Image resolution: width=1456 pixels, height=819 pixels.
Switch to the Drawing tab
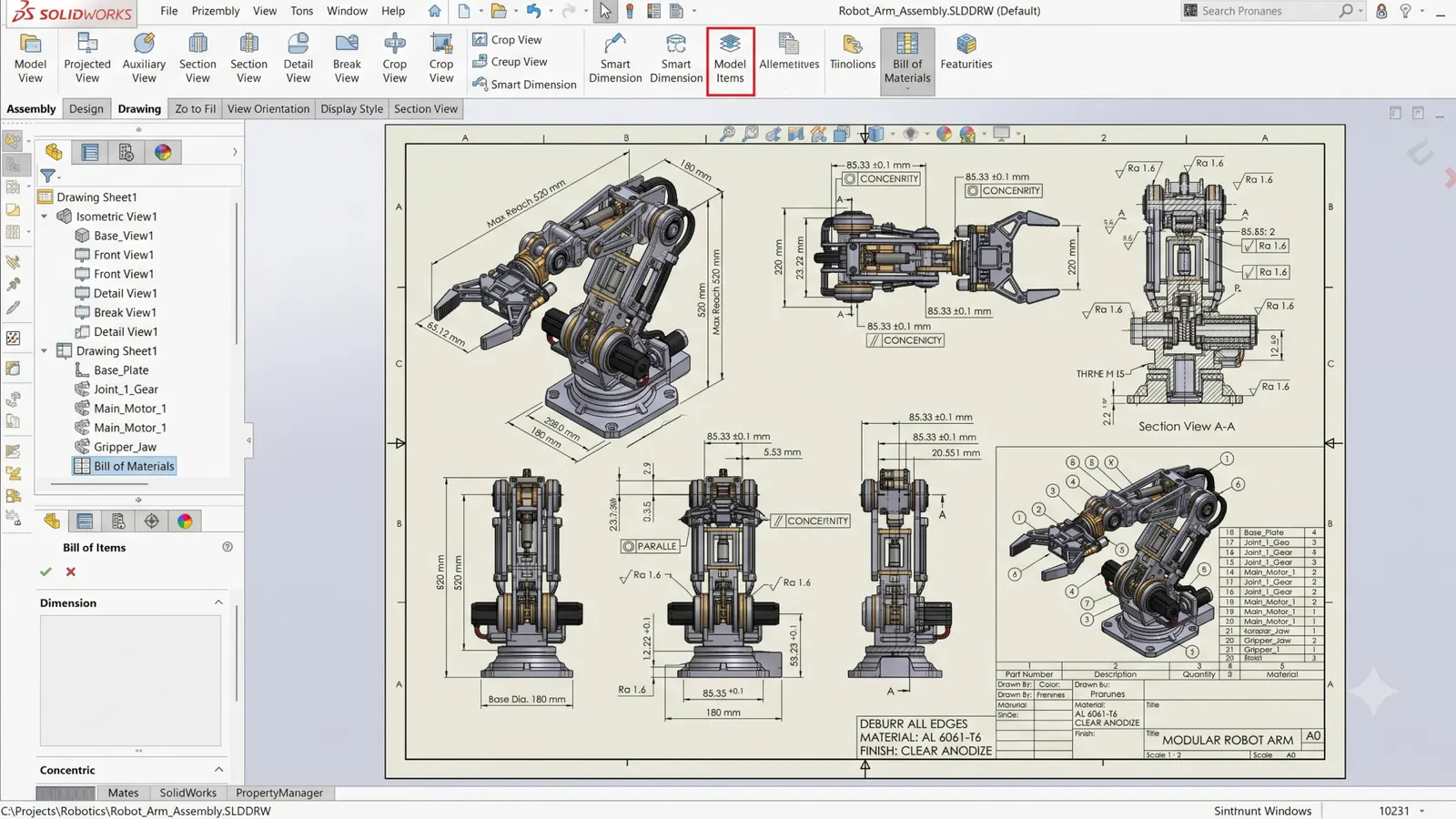(x=139, y=108)
